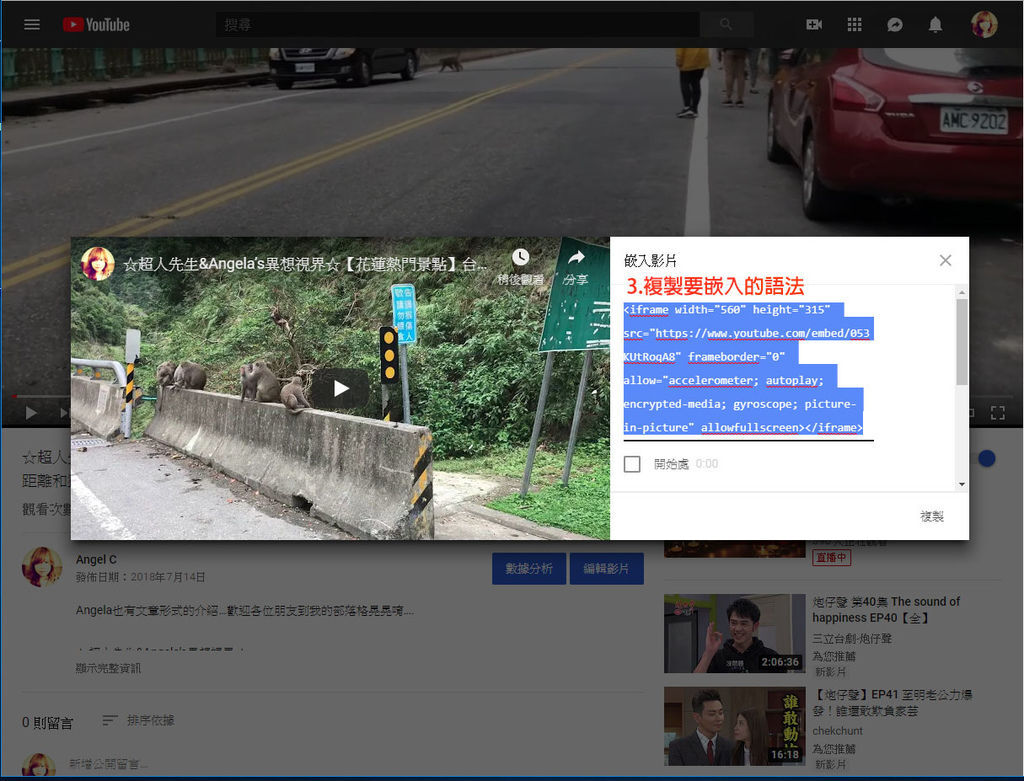
Task: Go to YouTube home via logo
Action: pos(96,25)
